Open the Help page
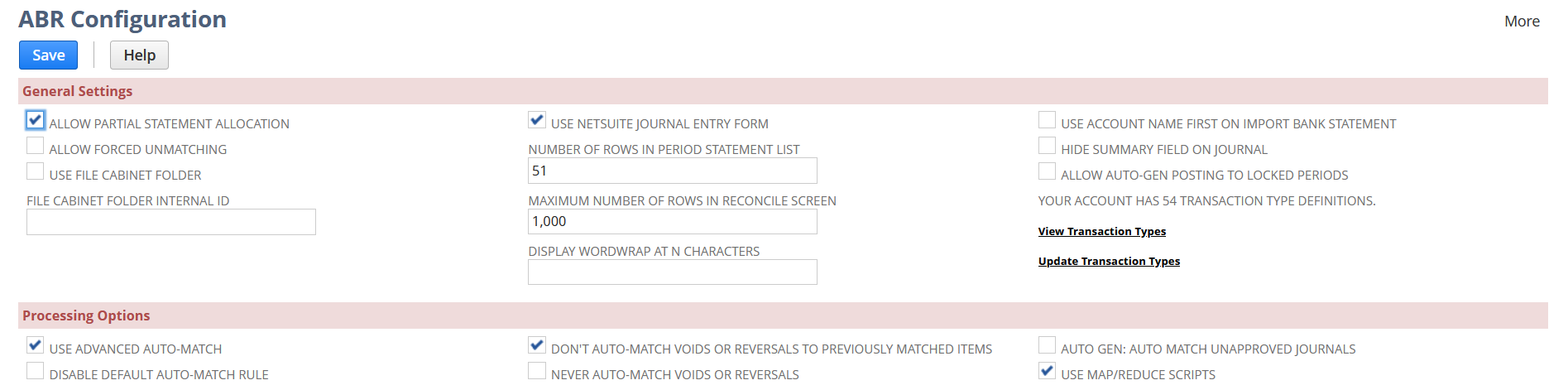Screen dimensions: 1568x390 pyautogui.click(x=139, y=55)
